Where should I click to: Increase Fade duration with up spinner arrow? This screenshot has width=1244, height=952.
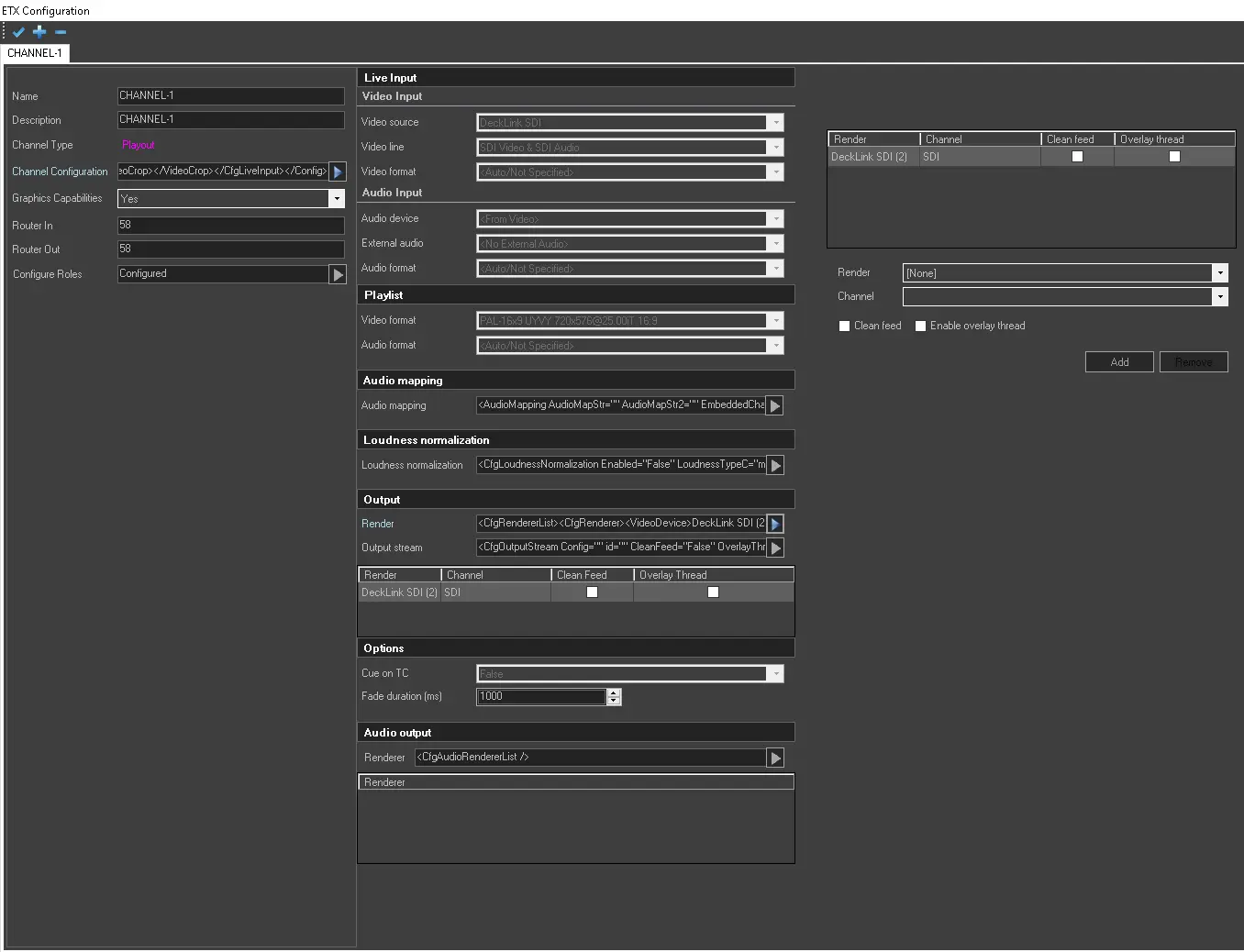[614, 692]
